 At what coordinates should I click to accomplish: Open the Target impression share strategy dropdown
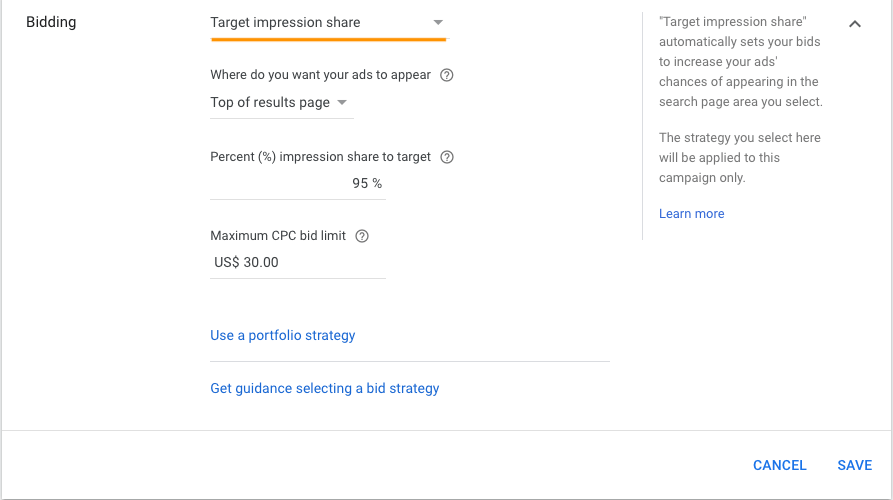[x=329, y=23]
